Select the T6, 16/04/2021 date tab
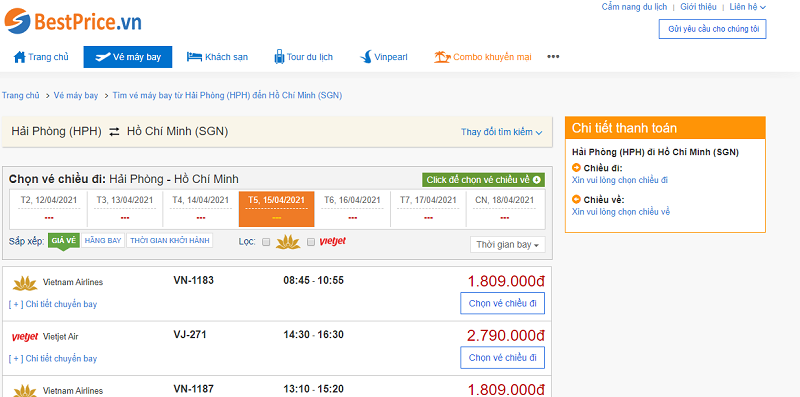This screenshot has height=397, width=800. pyautogui.click(x=353, y=208)
